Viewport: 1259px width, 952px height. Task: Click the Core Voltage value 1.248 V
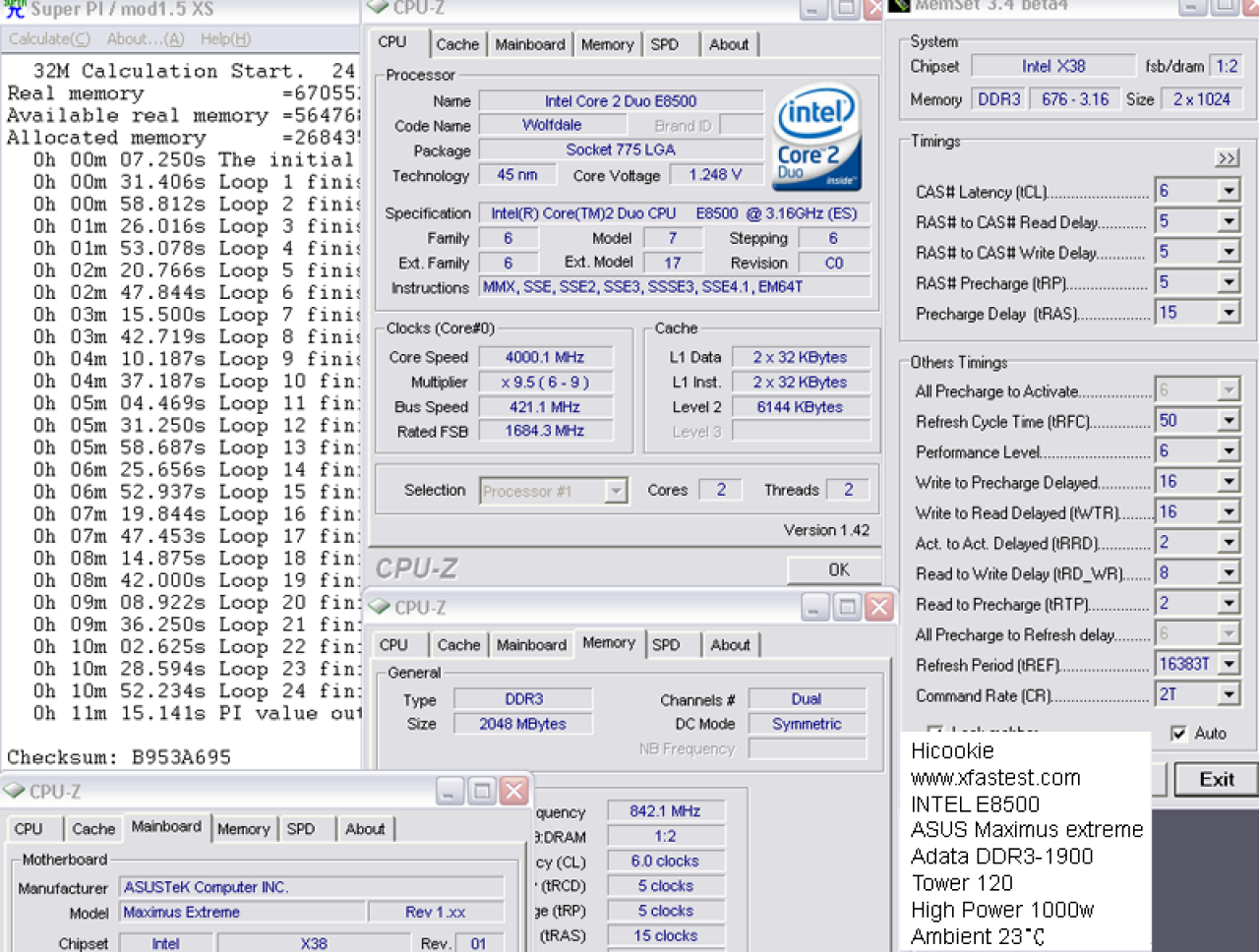coord(714,175)
